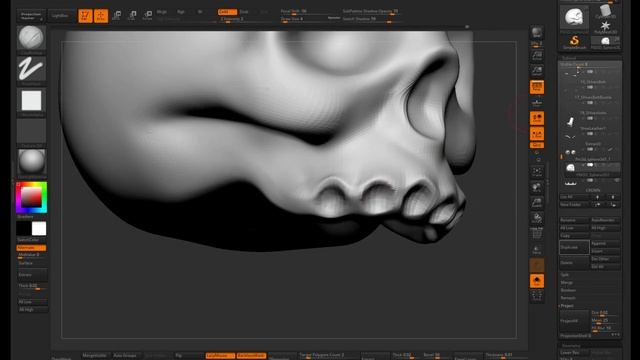
Task: Open the LightBox browser
Action: pyautogui.click(x=60, y=16)
